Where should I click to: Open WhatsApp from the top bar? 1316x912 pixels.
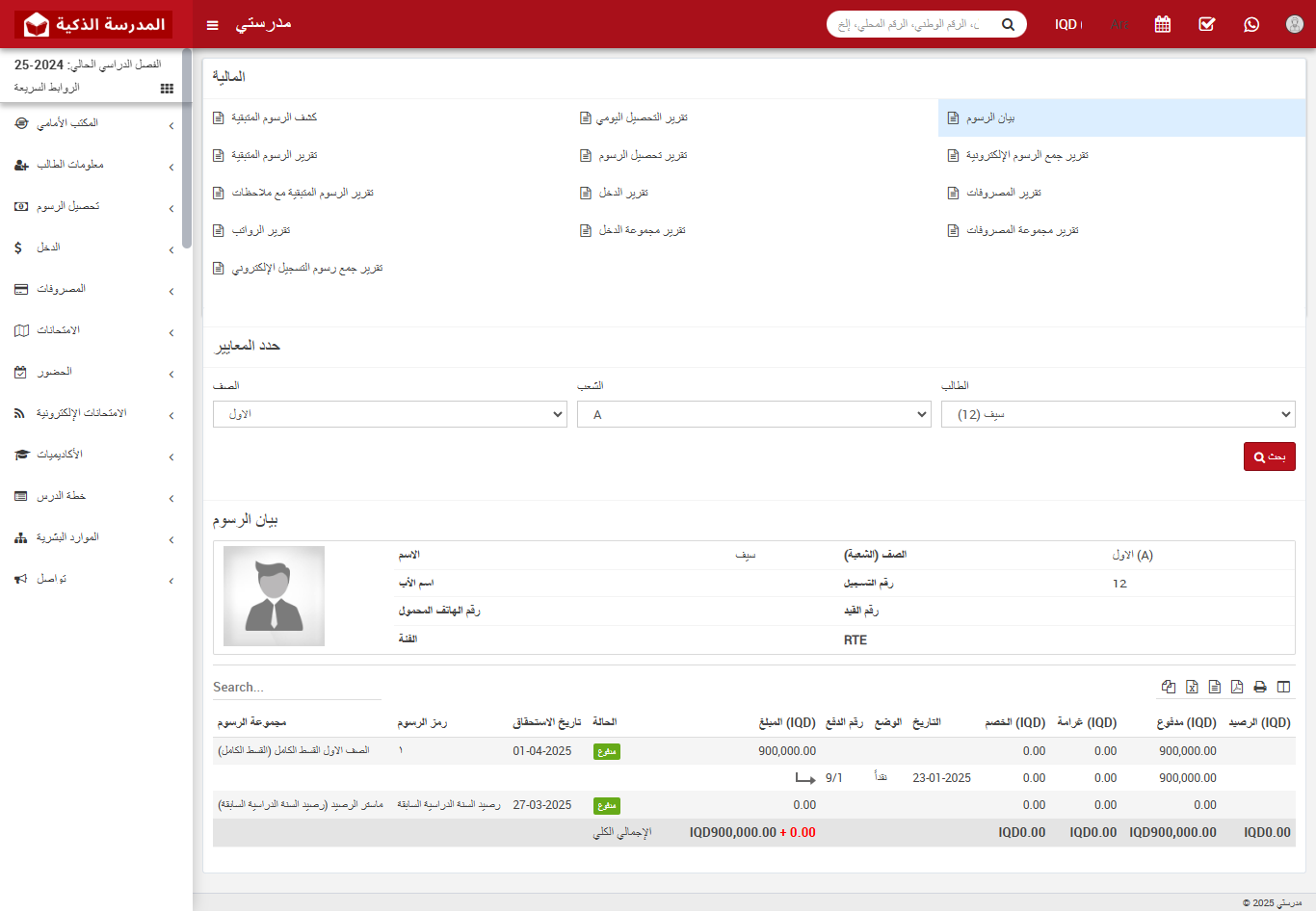(x=1250, y=24)
